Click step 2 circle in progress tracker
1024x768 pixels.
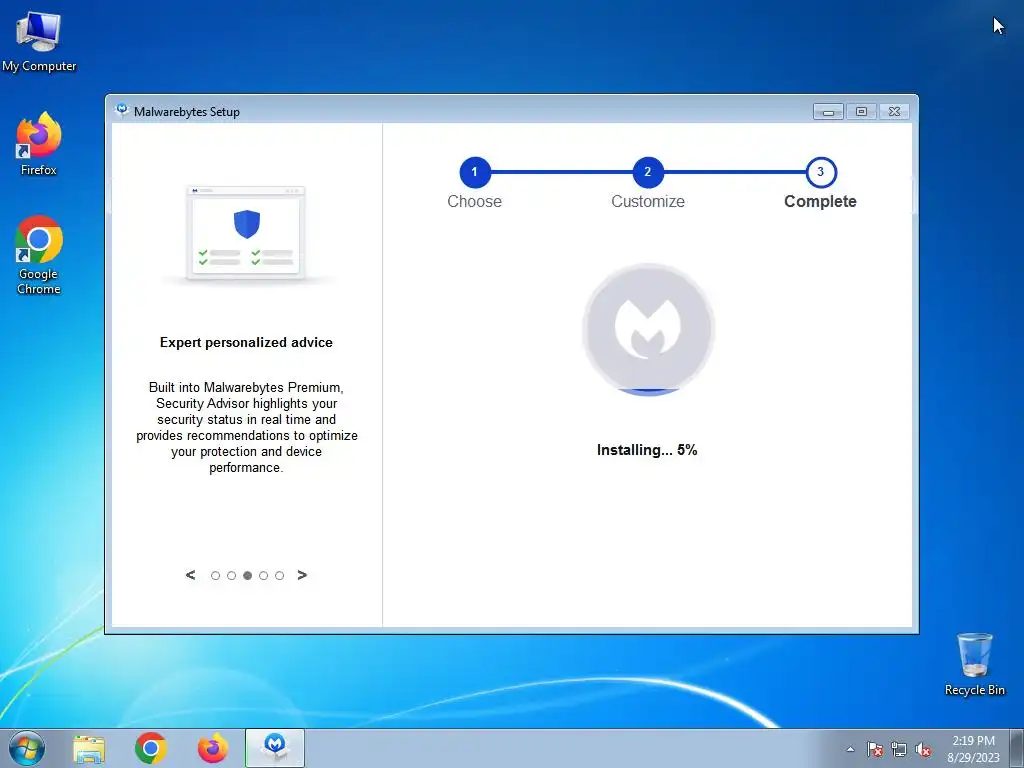tap(648, 172)
